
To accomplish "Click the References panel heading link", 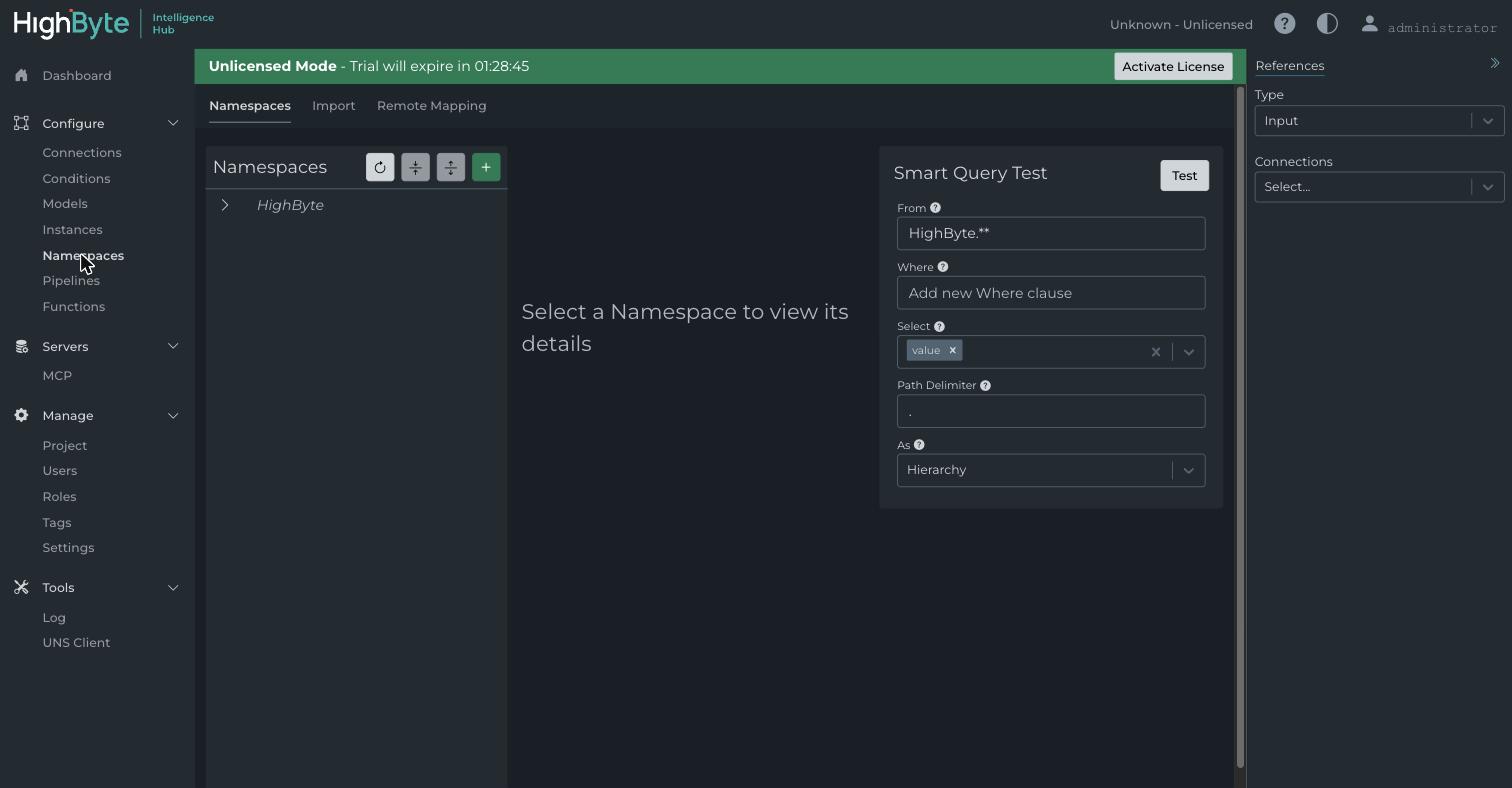I will 1290,66.
